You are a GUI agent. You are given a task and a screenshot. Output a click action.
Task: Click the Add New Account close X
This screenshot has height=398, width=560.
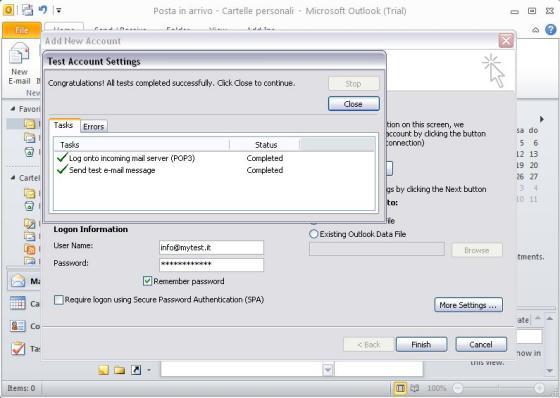tap(506, 40)
